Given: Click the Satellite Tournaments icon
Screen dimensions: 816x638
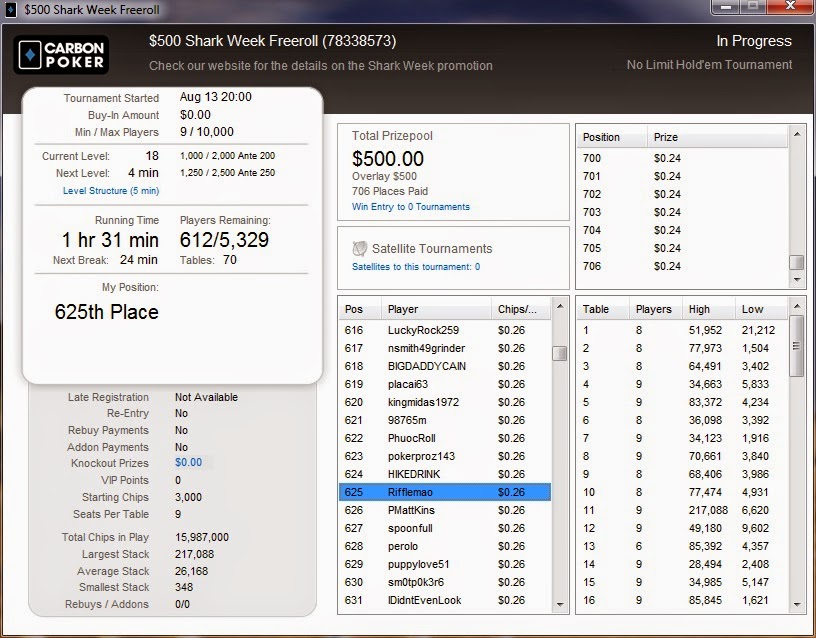Looking at the screenshot, I should [x=360, y=249].
